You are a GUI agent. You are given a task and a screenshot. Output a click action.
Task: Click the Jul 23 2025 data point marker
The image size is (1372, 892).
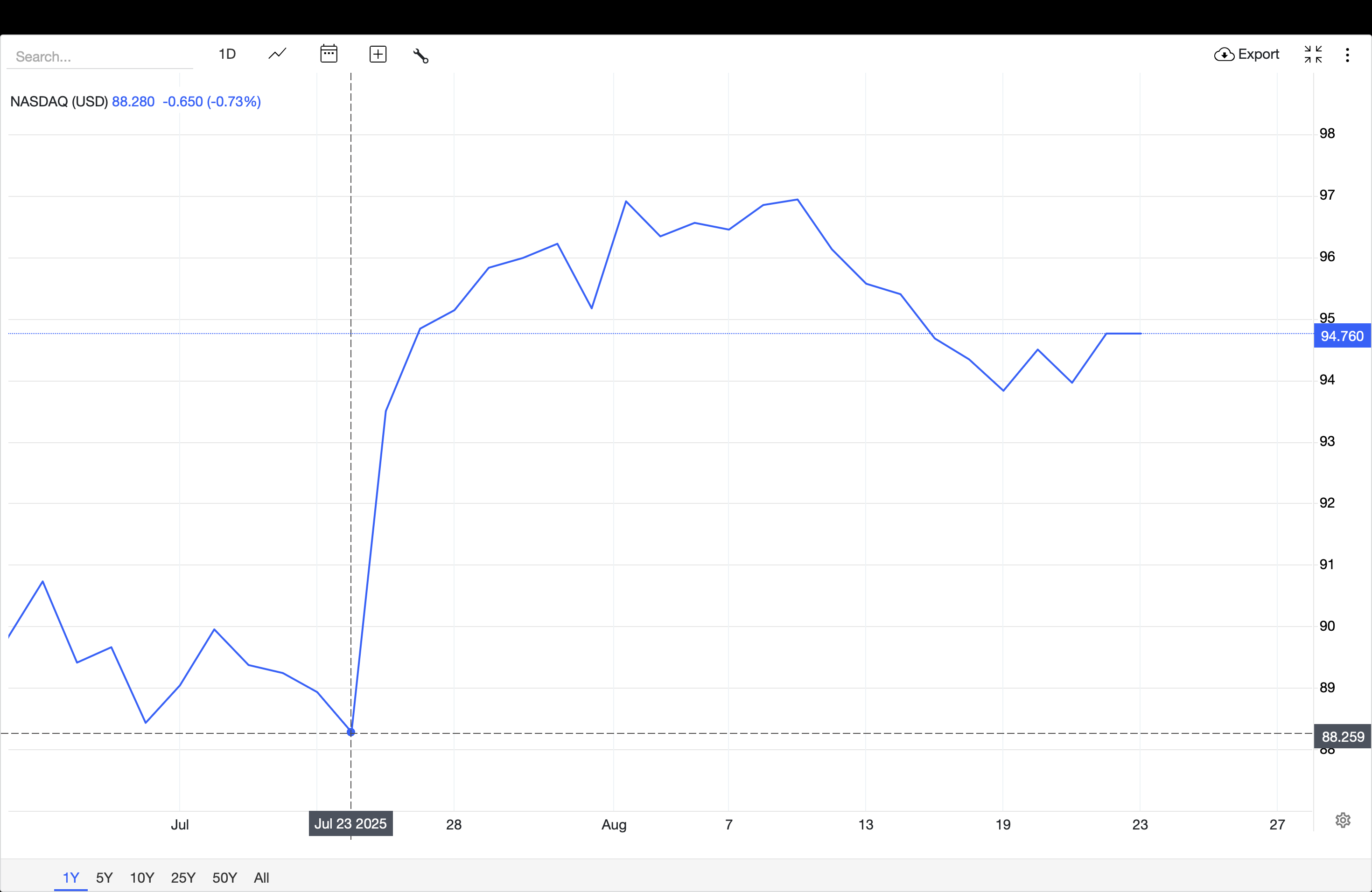[351, 732]
